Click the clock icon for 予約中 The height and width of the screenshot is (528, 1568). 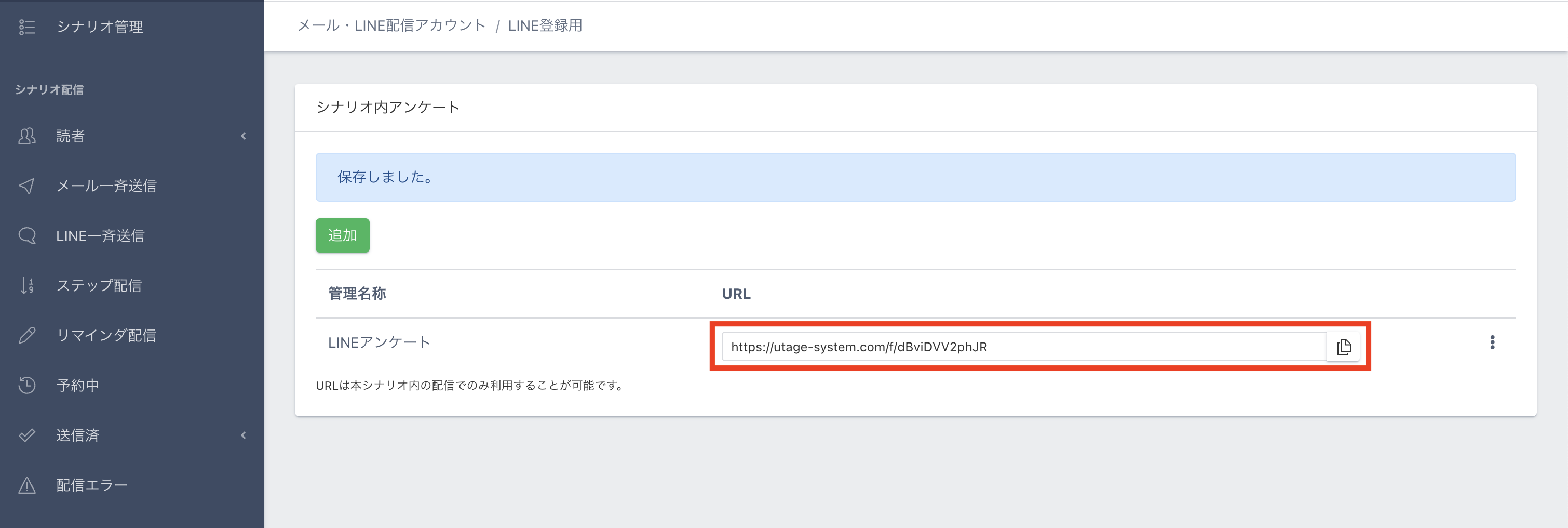click(27, 386)
